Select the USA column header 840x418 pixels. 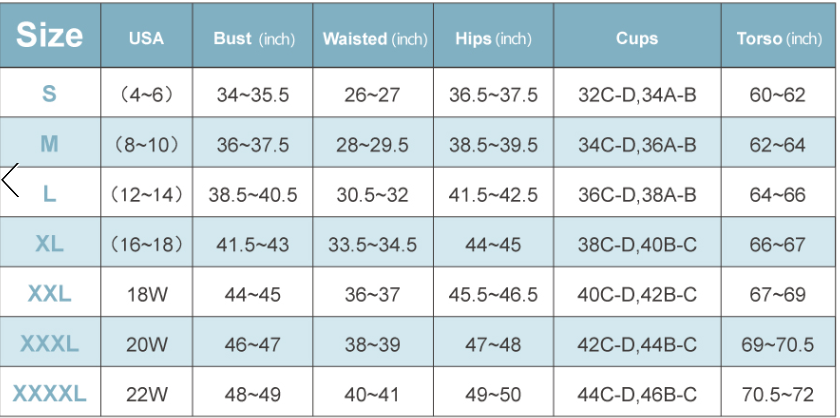pyautogui.click(x=146, y=39)
